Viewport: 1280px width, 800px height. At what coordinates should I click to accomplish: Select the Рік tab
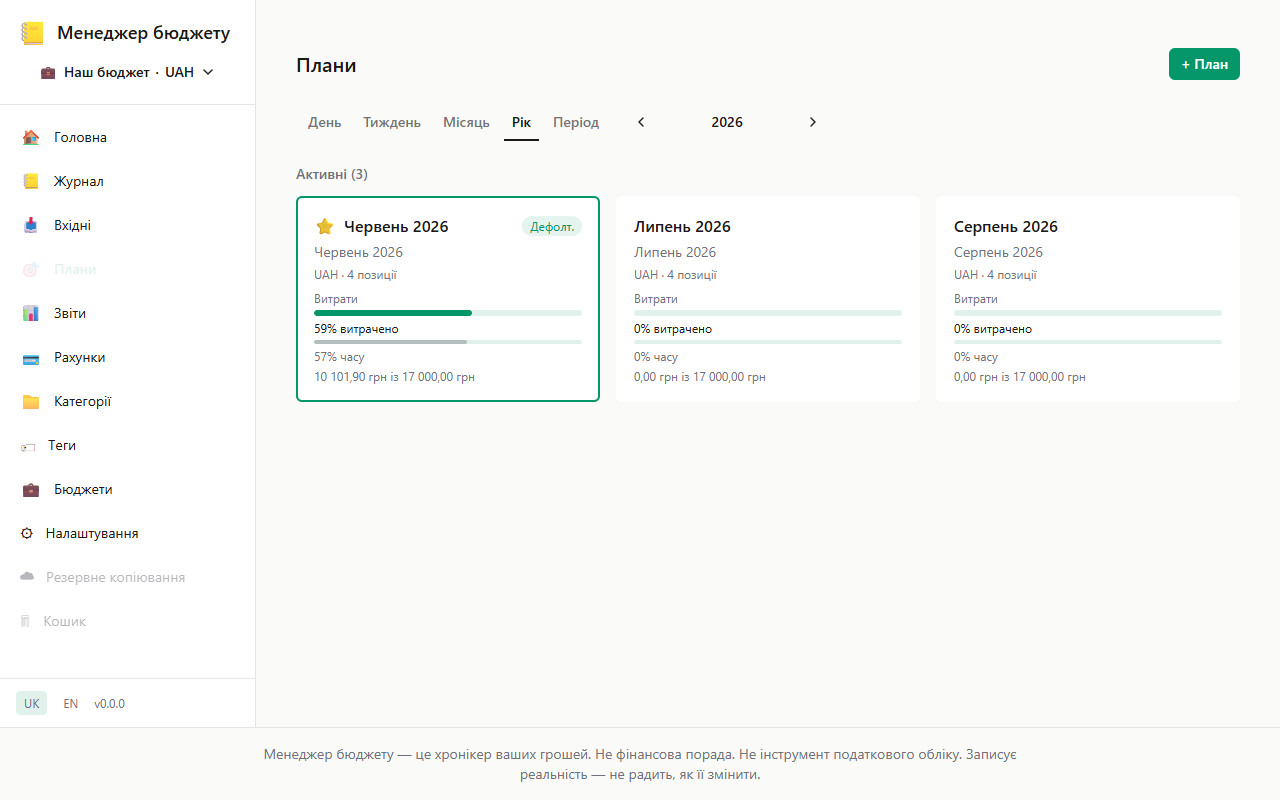pyautogui.click(x=521, y=122)
